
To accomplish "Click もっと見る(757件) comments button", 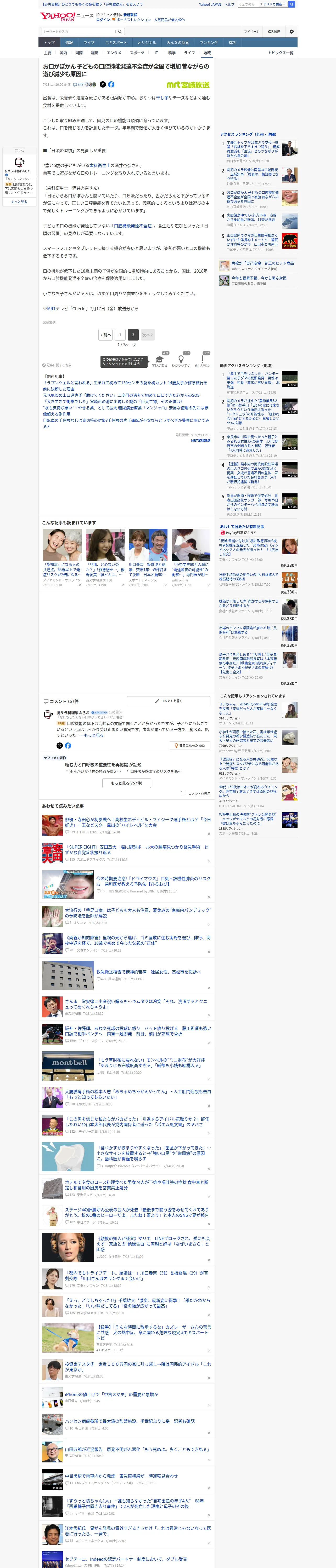I will 127,783.
